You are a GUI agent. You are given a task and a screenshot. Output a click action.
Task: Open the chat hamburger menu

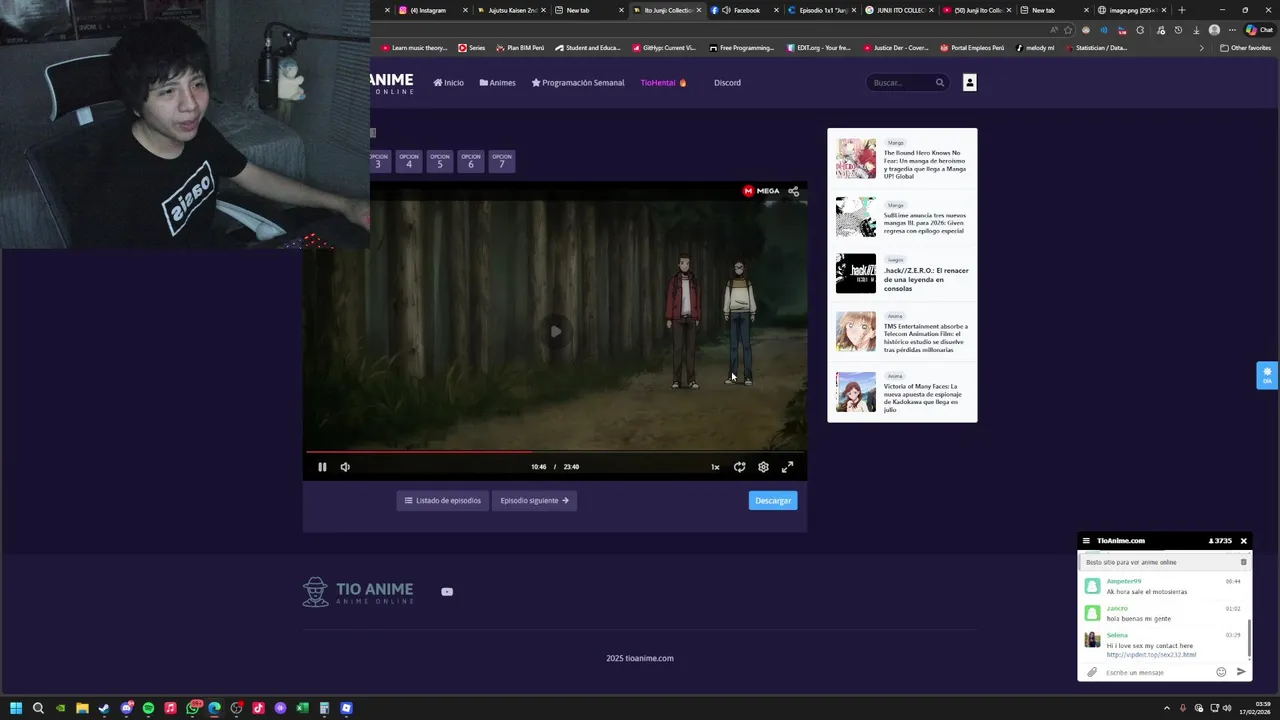coord(1086,541)
